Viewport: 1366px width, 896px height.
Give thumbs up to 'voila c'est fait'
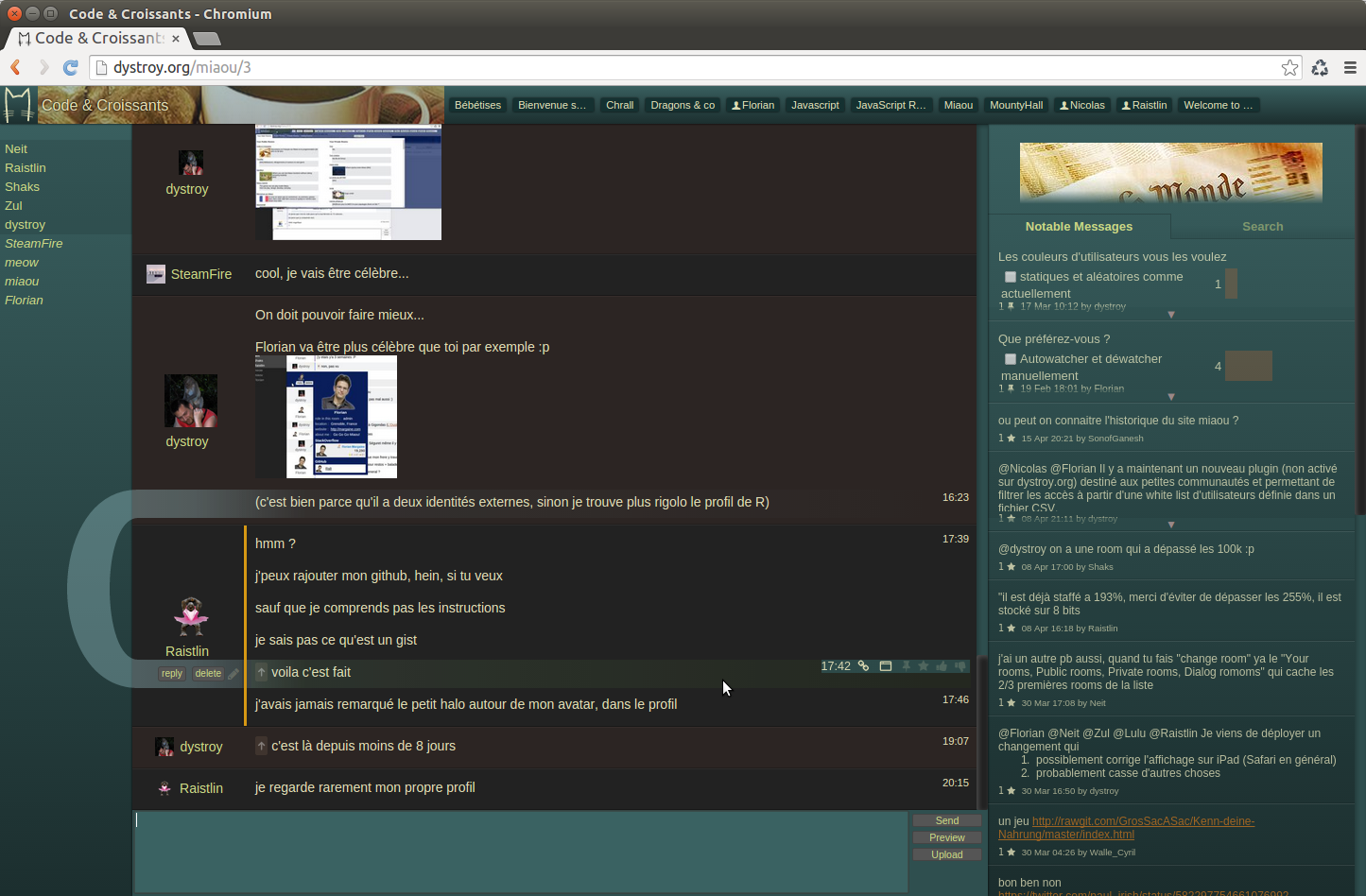[942, 666]
